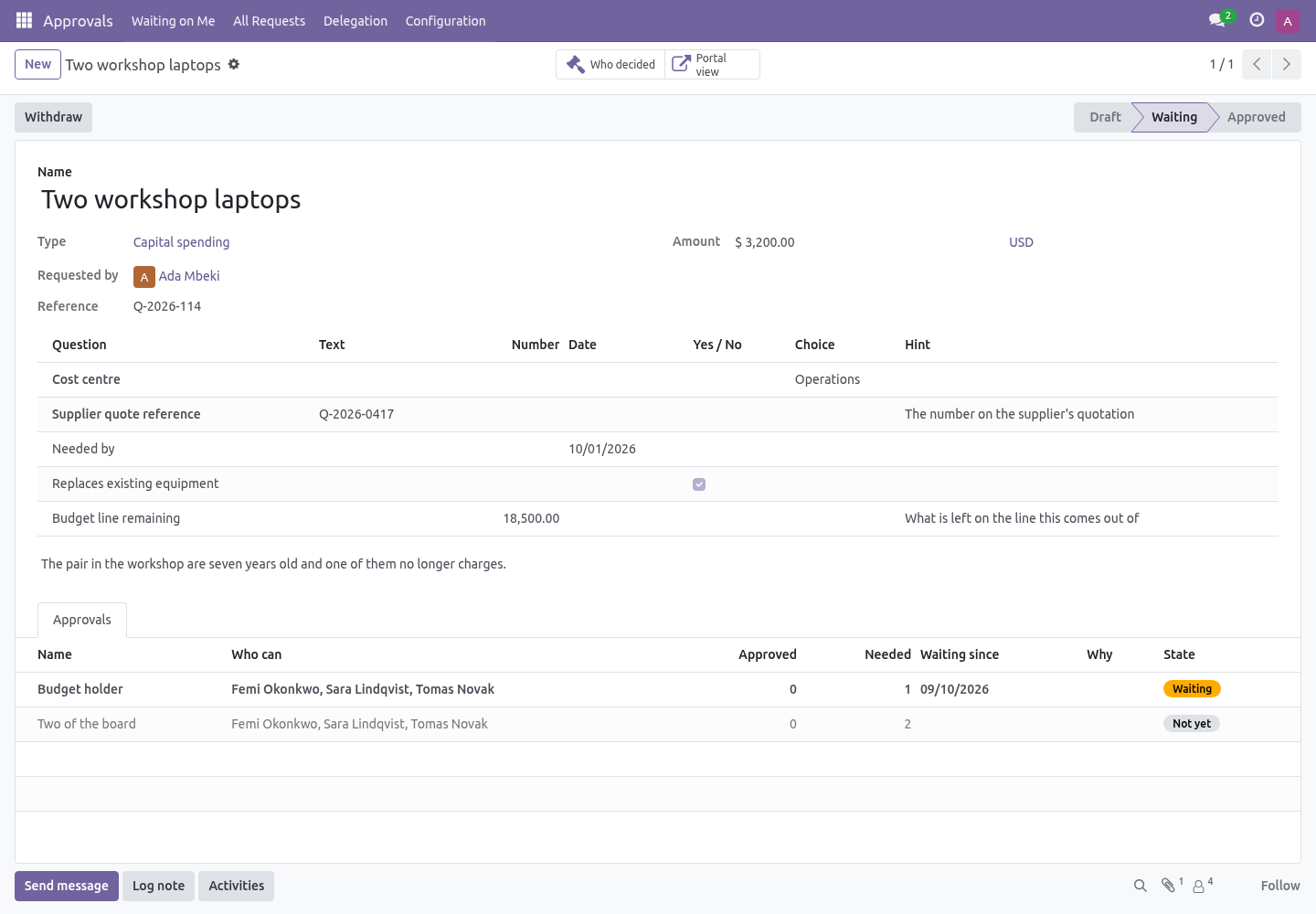The height and width of the screenshot is (914, 1316).
Task: Open the conversations chat icon
Action: [1216, 20]
